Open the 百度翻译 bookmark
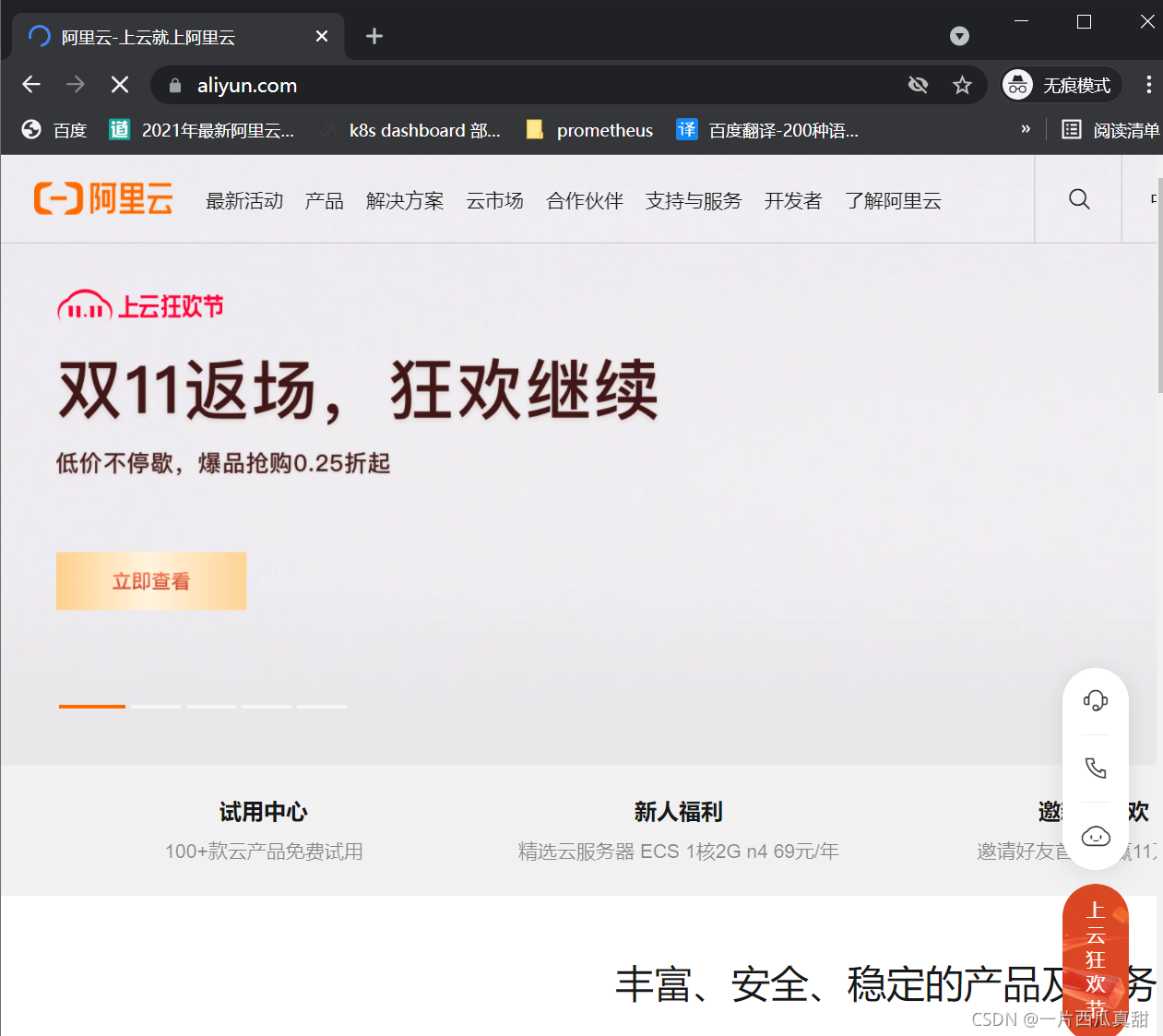This screenshot has height=1036, width=1163. pyautogui.click(x=767, y=130)
